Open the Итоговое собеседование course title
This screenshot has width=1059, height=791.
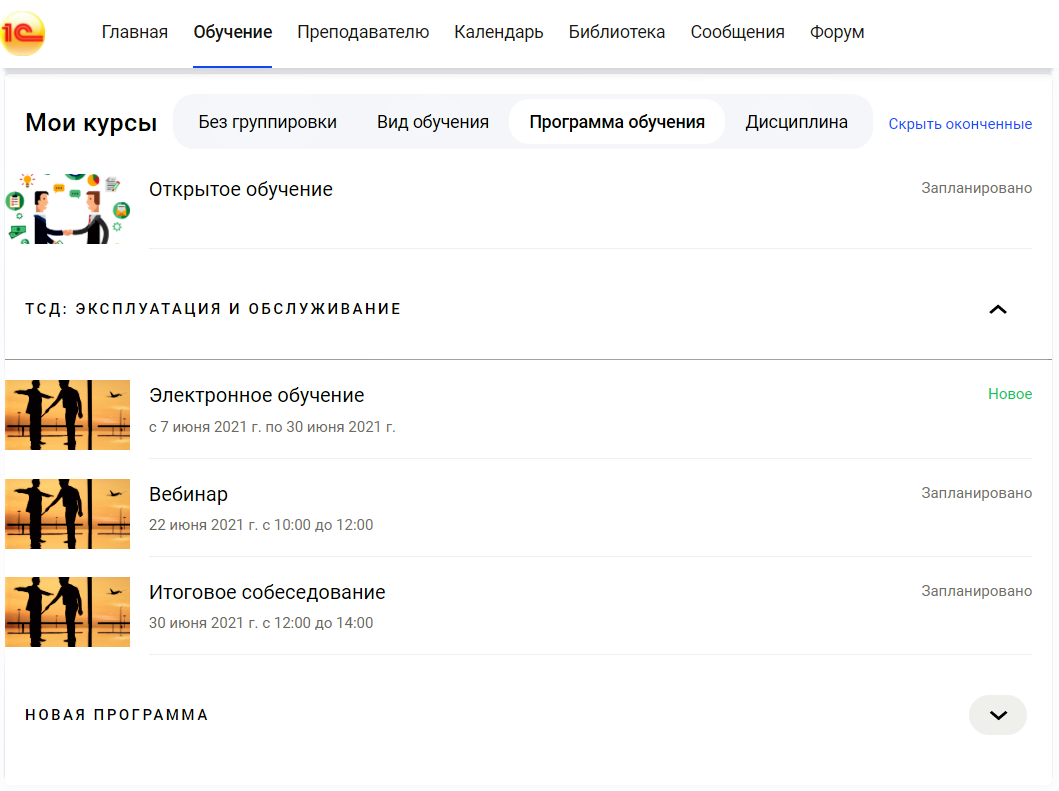click(x=267, y=592)
